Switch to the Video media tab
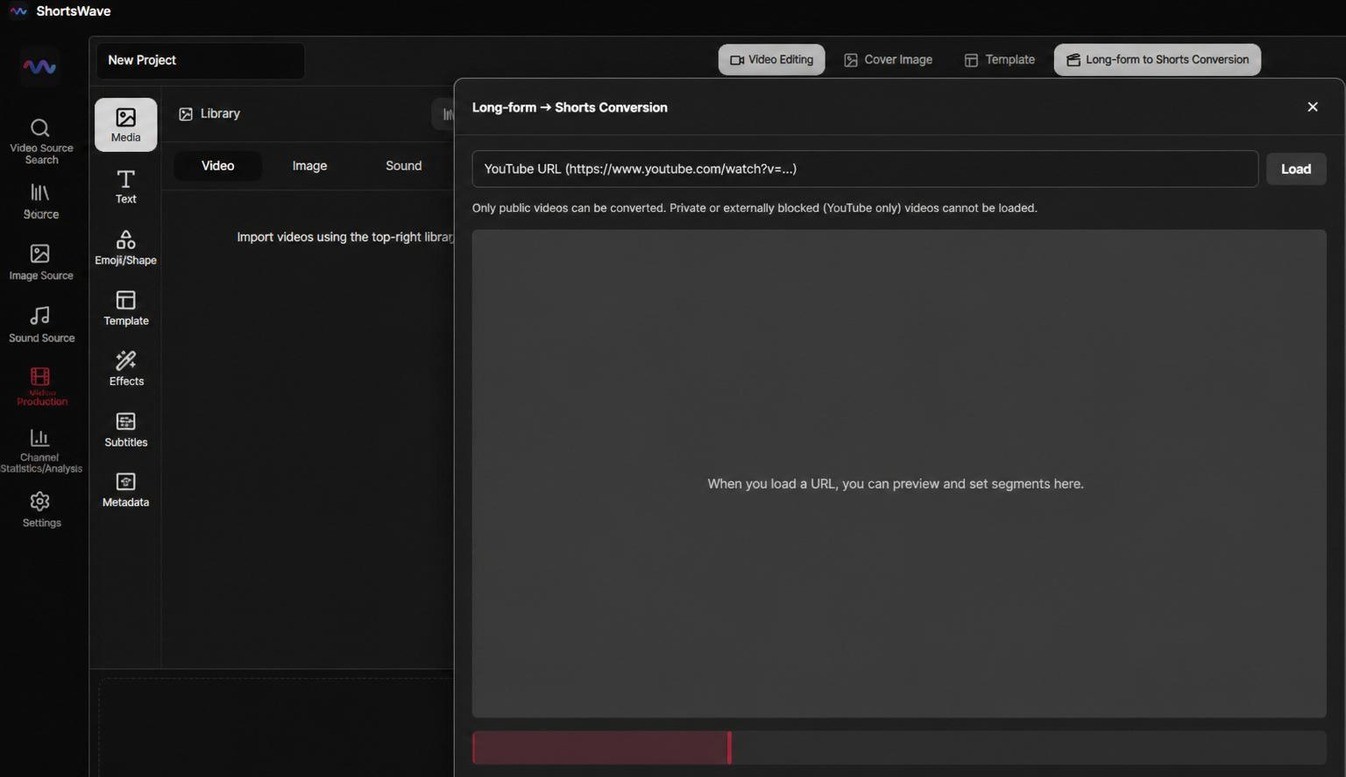 click(218, 166)
